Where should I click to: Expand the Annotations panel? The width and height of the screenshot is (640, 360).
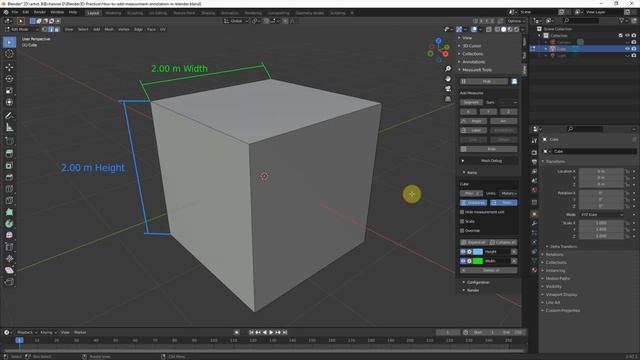(x=473, y=62)
